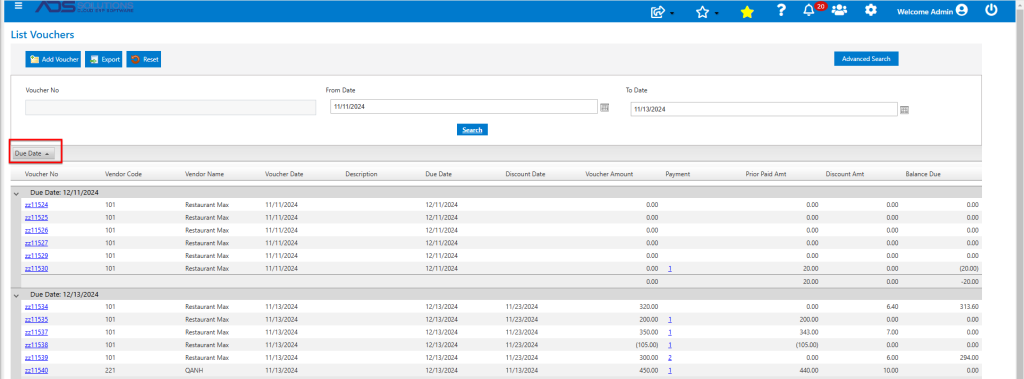Open voucher zz11530 link

pyautogui.click(x=37, y=268)
